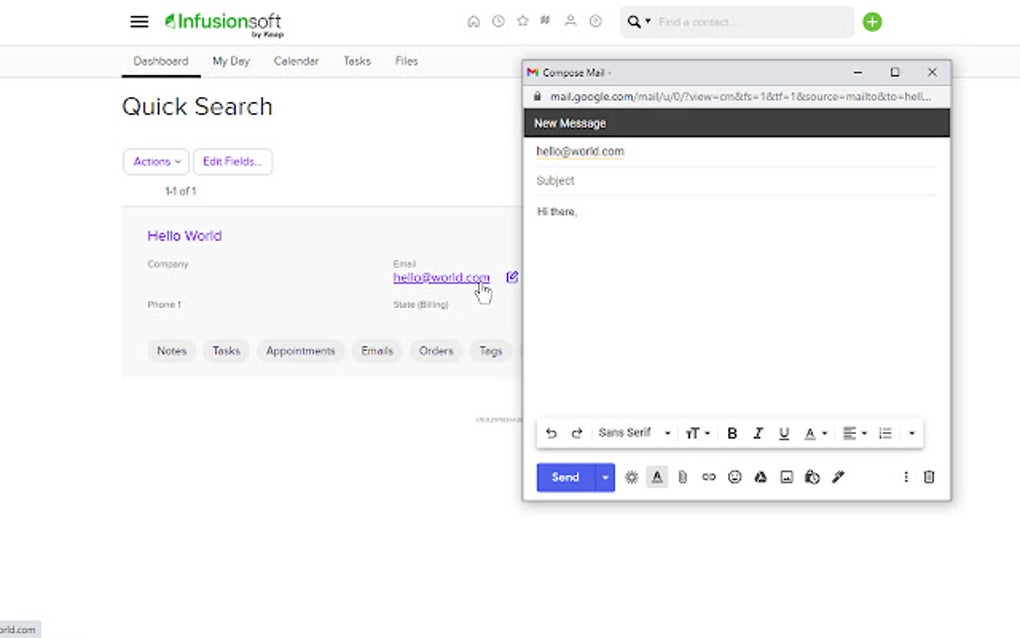Discard the draft with the trash icon
Viewport: 1020px width, 638px height.
(929, 477)
